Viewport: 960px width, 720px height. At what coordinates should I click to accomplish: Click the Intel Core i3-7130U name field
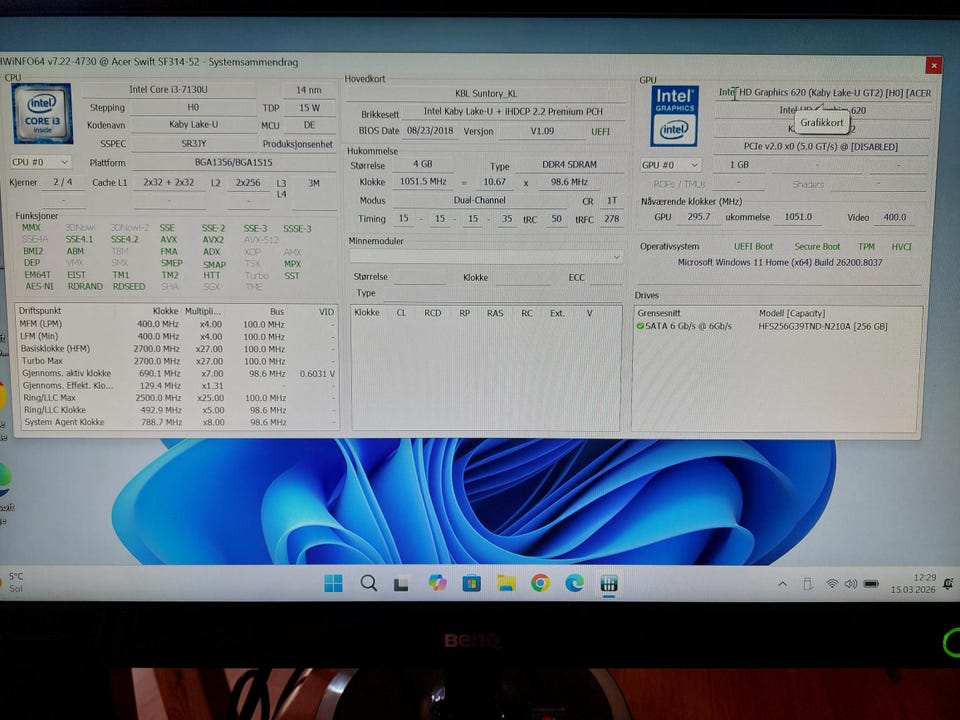tap(168, 89)
